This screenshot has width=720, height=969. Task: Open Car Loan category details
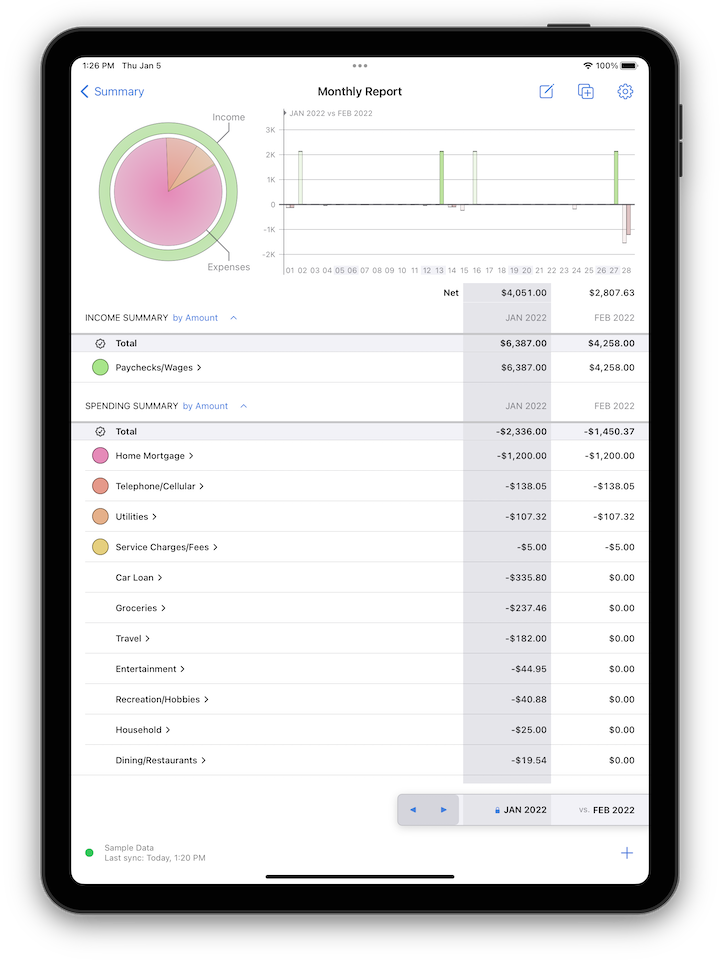138,578
